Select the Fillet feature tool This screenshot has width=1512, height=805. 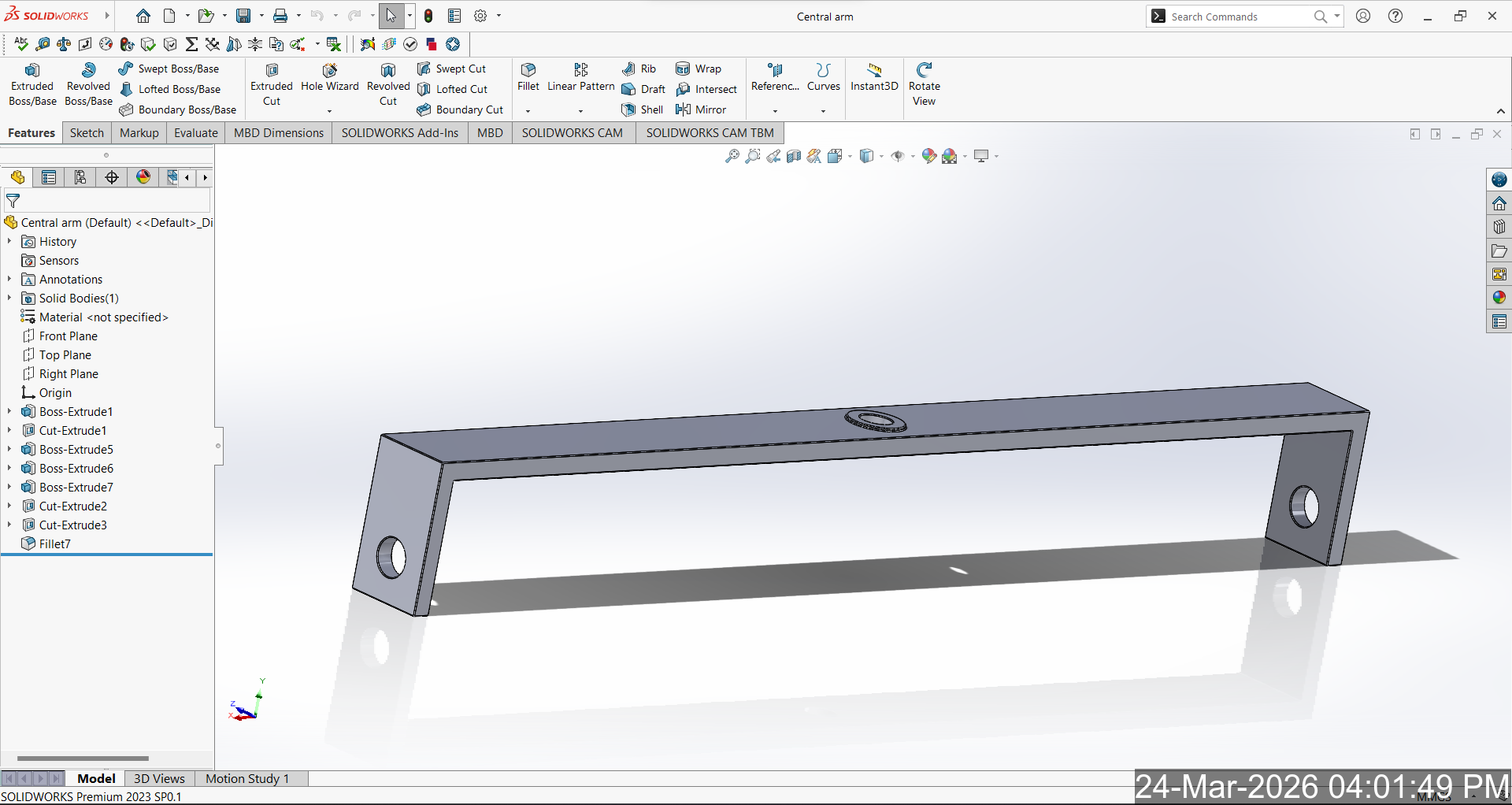(x=528, y=77)
